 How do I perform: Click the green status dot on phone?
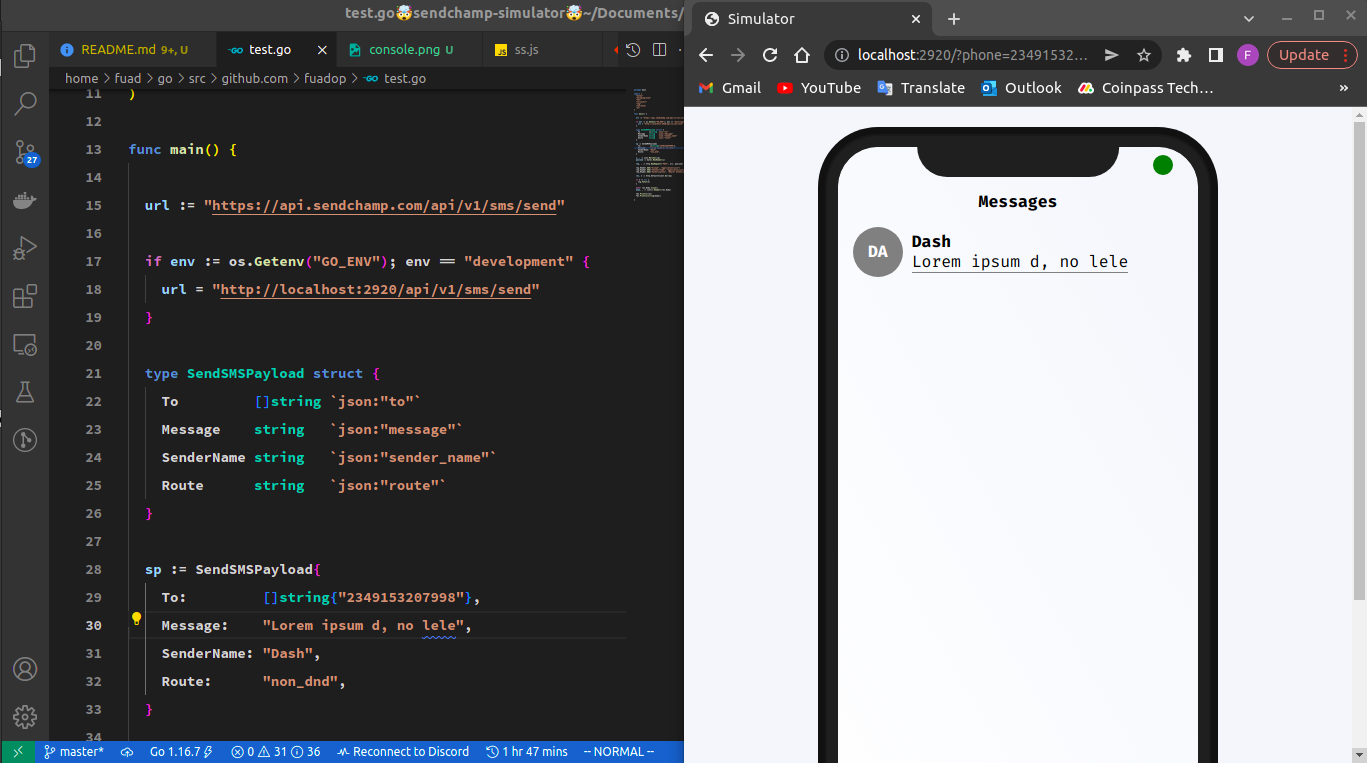pyautogui.click(x=1162, y=165)
